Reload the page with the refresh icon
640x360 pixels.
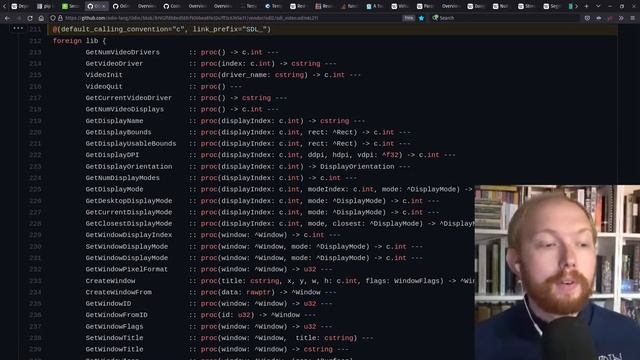click(30, 18)
